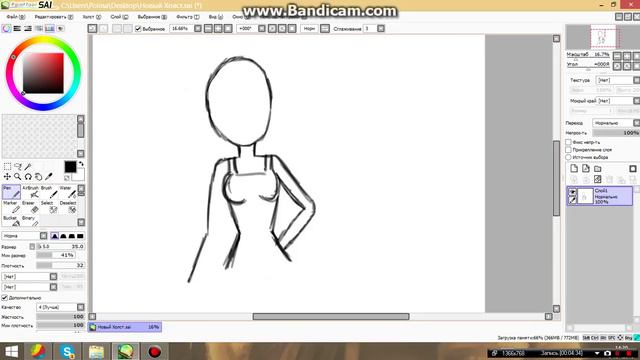Select the flattest brush edge shape
The image size is (640, 360).
(x=80, y=236)
